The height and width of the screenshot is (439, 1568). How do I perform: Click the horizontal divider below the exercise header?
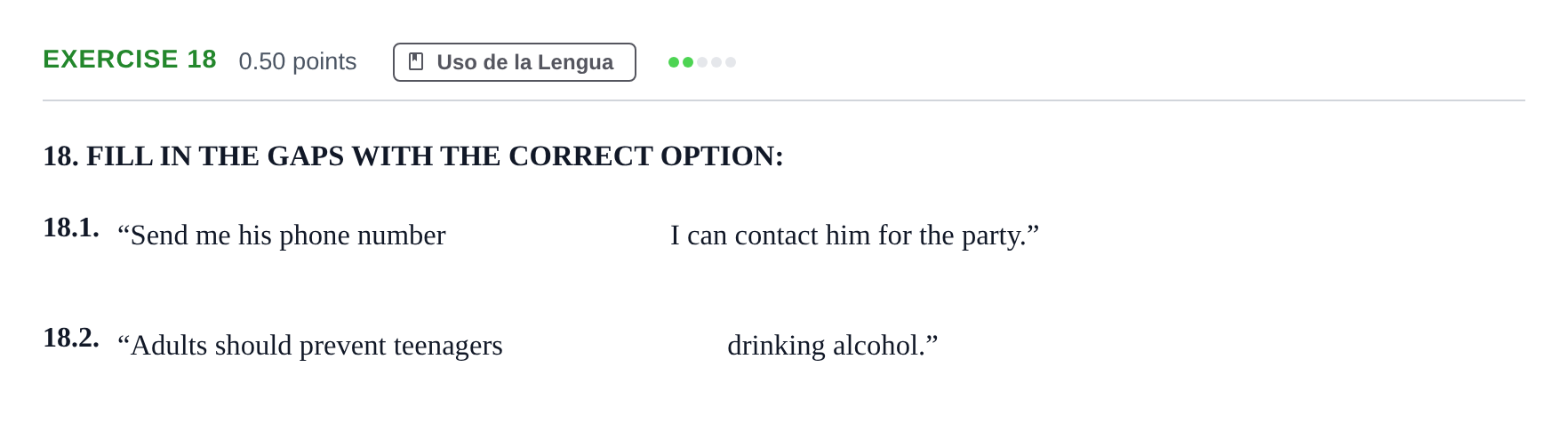784,100
